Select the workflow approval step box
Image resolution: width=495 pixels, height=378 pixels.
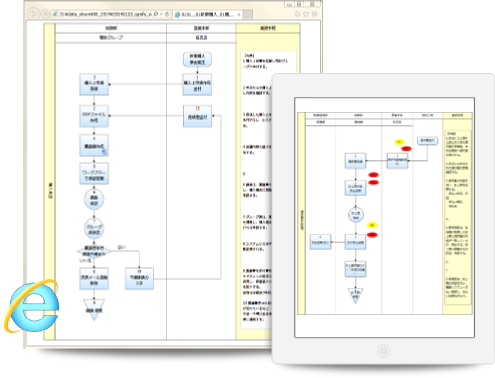tap(94, 174)
